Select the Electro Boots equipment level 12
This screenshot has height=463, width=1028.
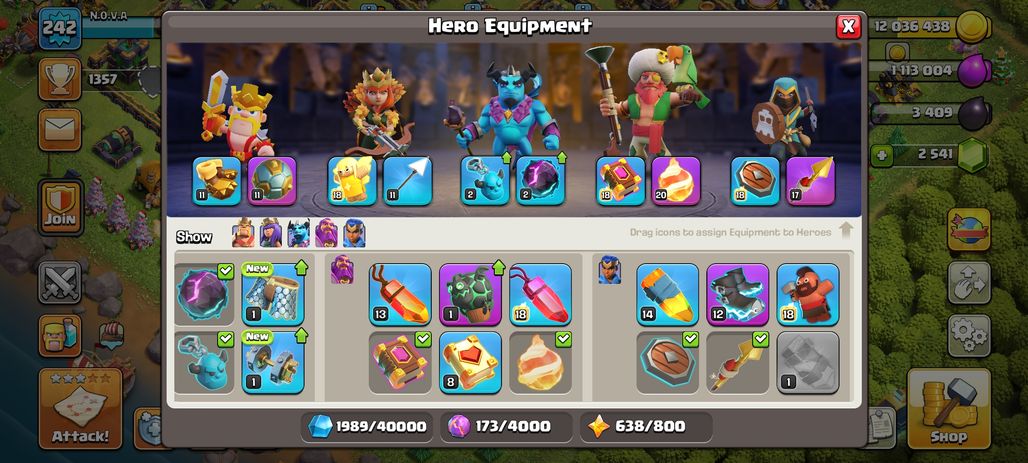coord(738,294)
